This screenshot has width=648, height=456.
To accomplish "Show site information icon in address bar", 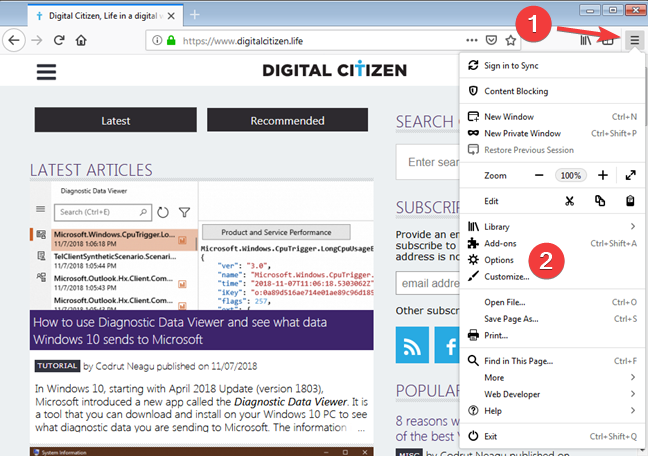I will (157, 41).
